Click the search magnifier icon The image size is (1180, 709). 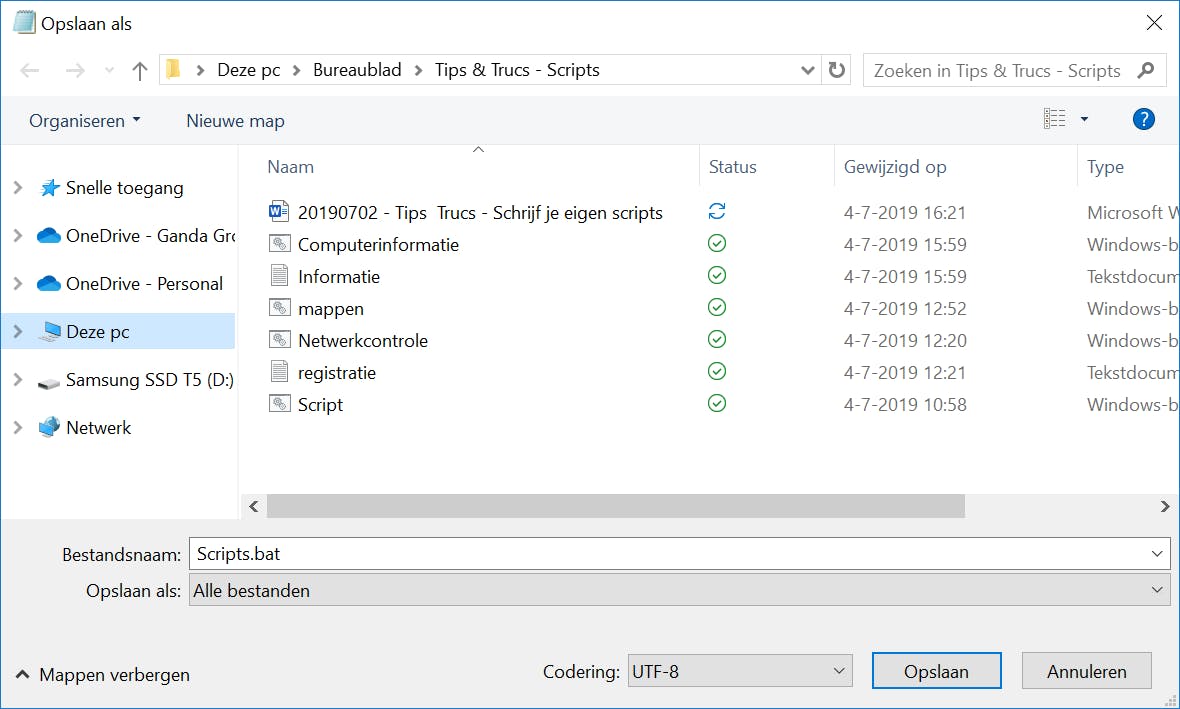[1146, 71]
